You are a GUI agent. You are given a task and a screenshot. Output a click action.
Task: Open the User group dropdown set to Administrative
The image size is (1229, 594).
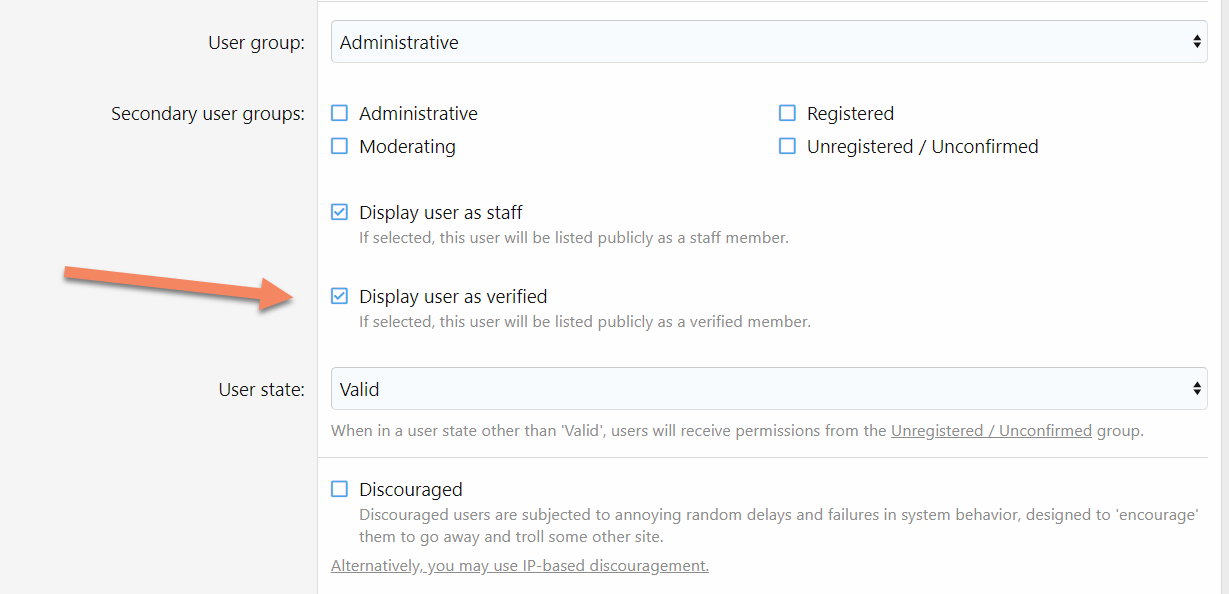pos(768,42)
